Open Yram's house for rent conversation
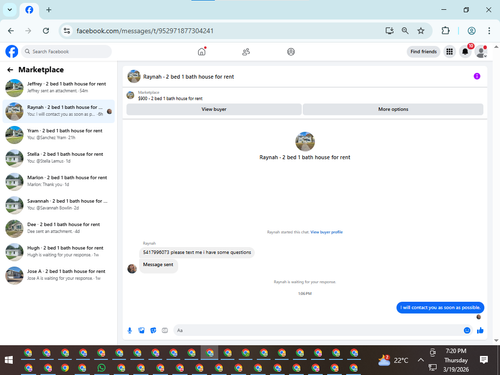This screenshot has height=375, width=500. click(x=58, y=134)
